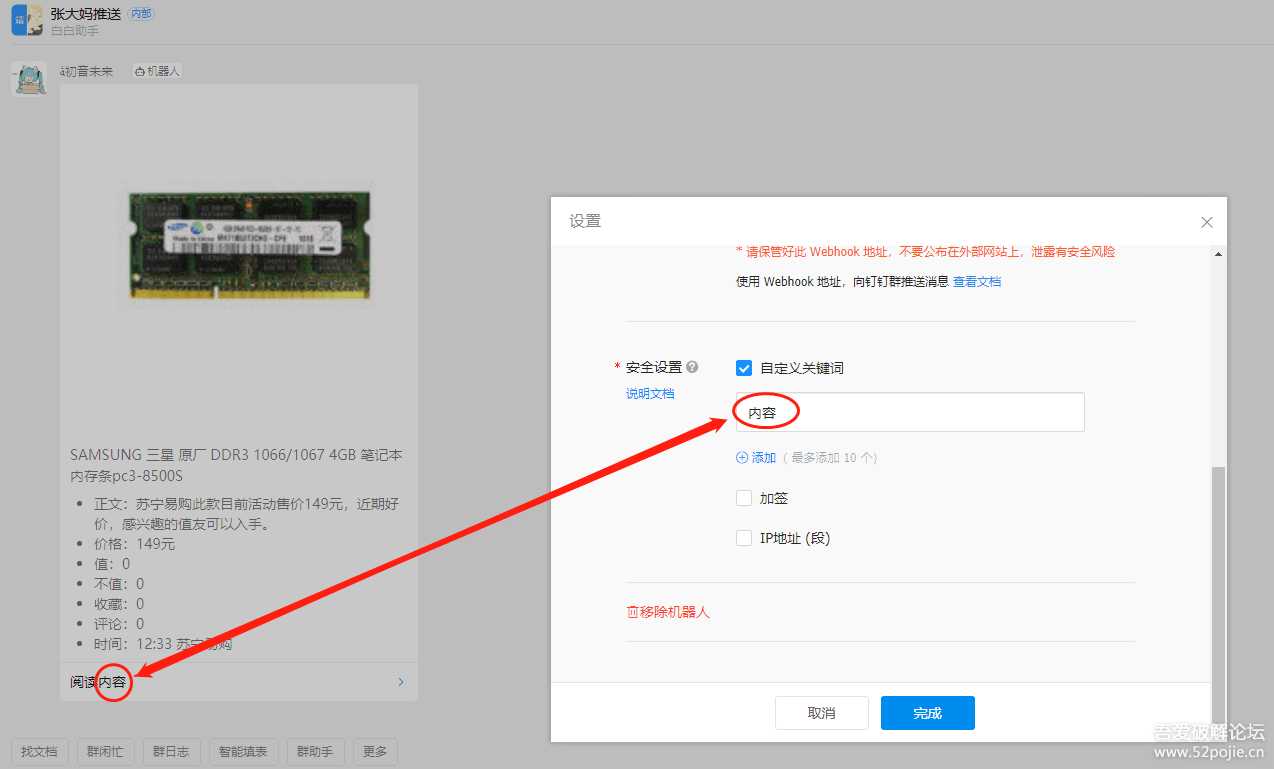This screenshot has height=769, width=1274.
Task: Enable the IP地址 (段) checkbox
Action: [744, 538]
